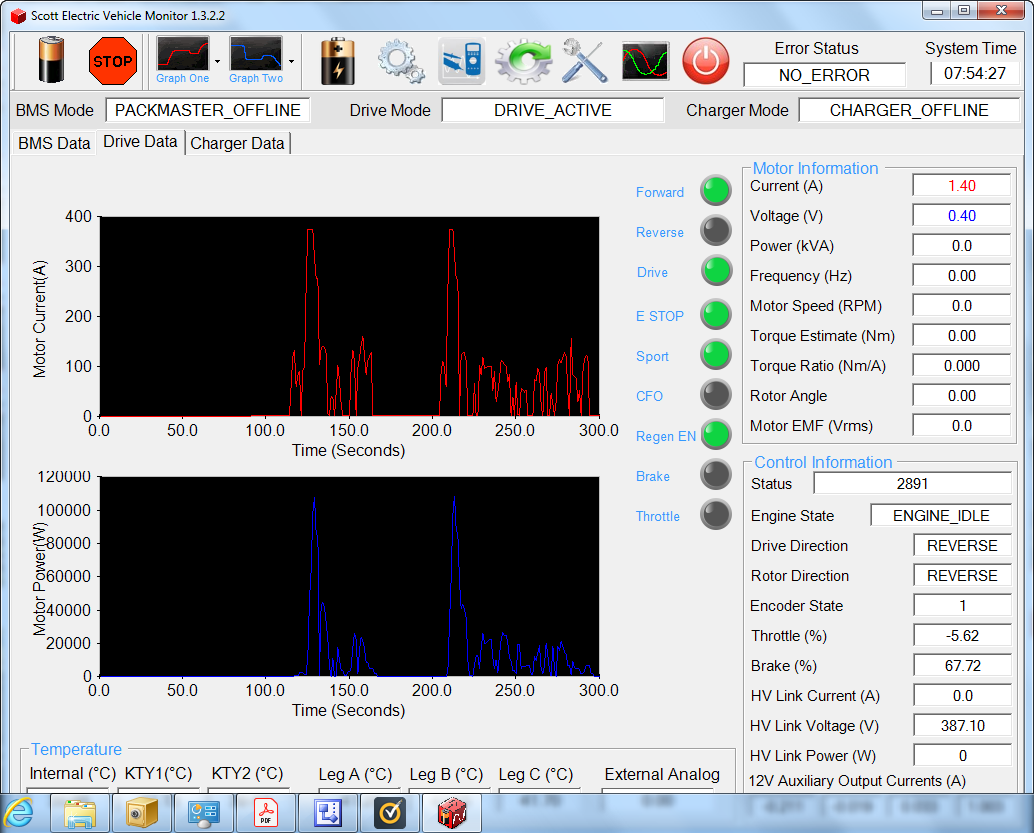Toggle the Regen EN indicator
1034x833 pixels.
pos(716,434)
